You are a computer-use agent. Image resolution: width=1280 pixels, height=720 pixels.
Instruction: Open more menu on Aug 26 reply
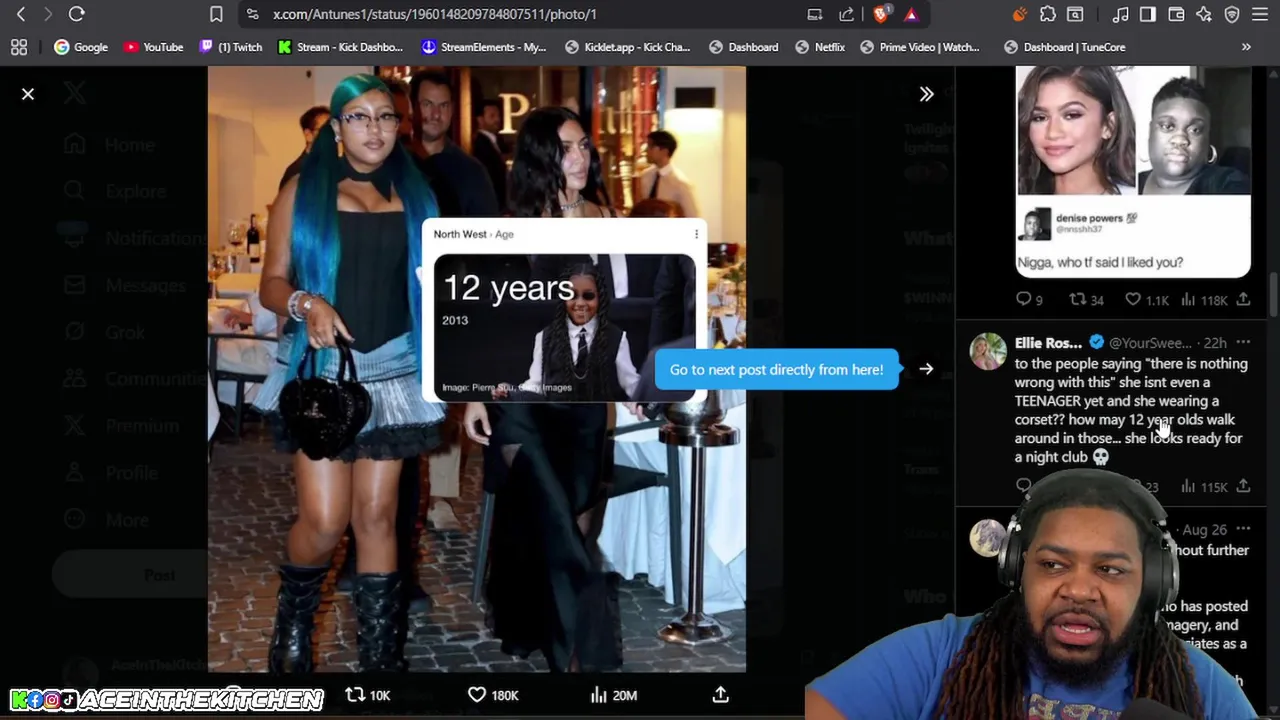[1243, 529]
